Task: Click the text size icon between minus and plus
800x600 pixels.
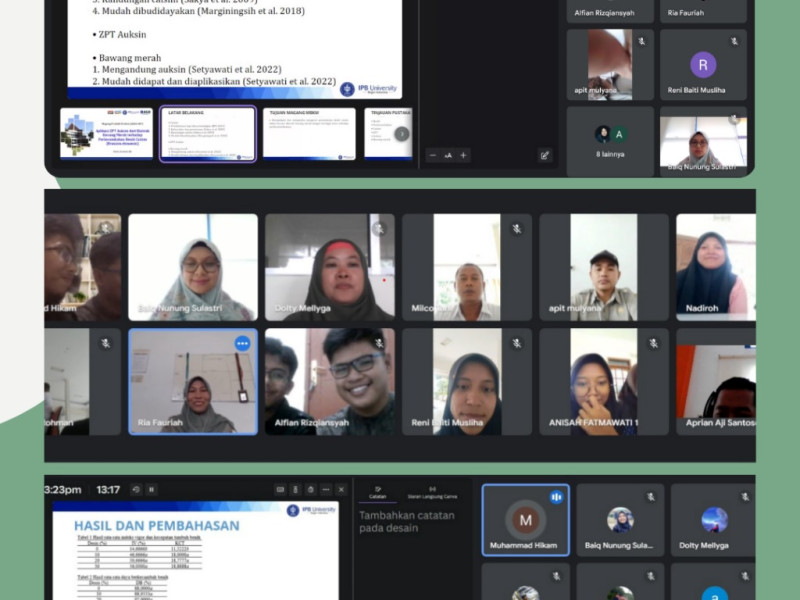Action: pos(448,156)
